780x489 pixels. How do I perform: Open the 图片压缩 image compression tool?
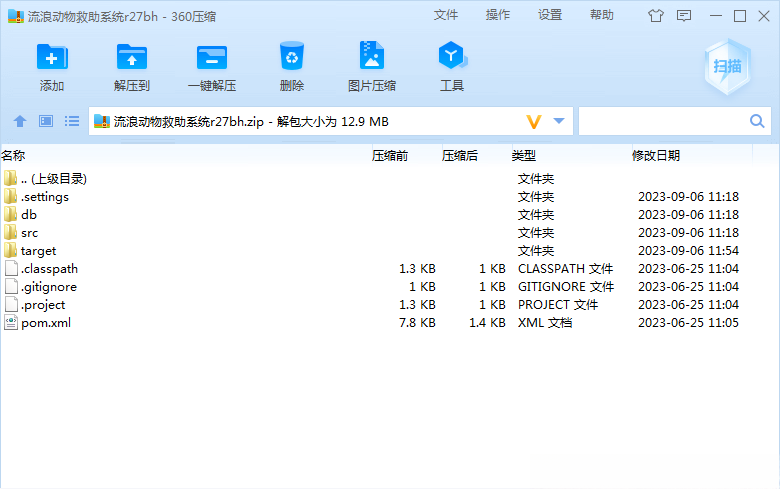click(x=372, y=55)
